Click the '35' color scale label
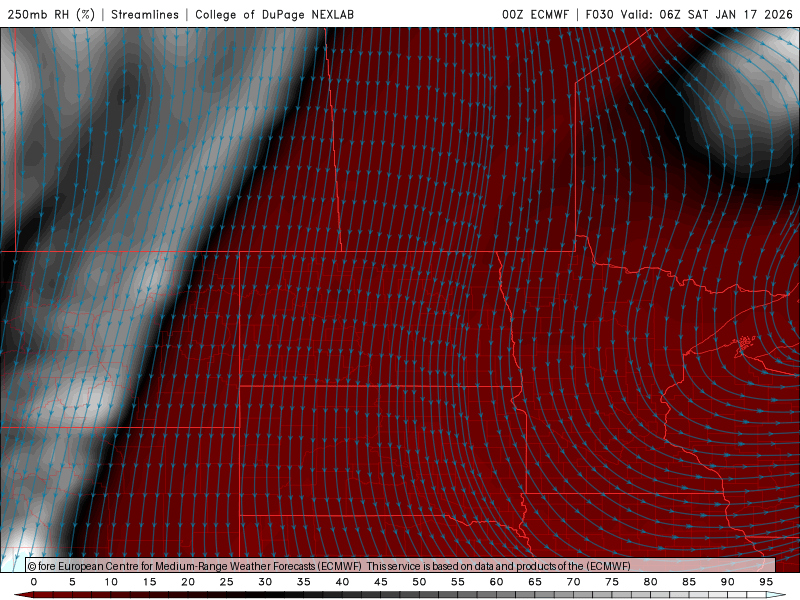The height and width of the screenshot is (600, 800). tap(304, 582)
